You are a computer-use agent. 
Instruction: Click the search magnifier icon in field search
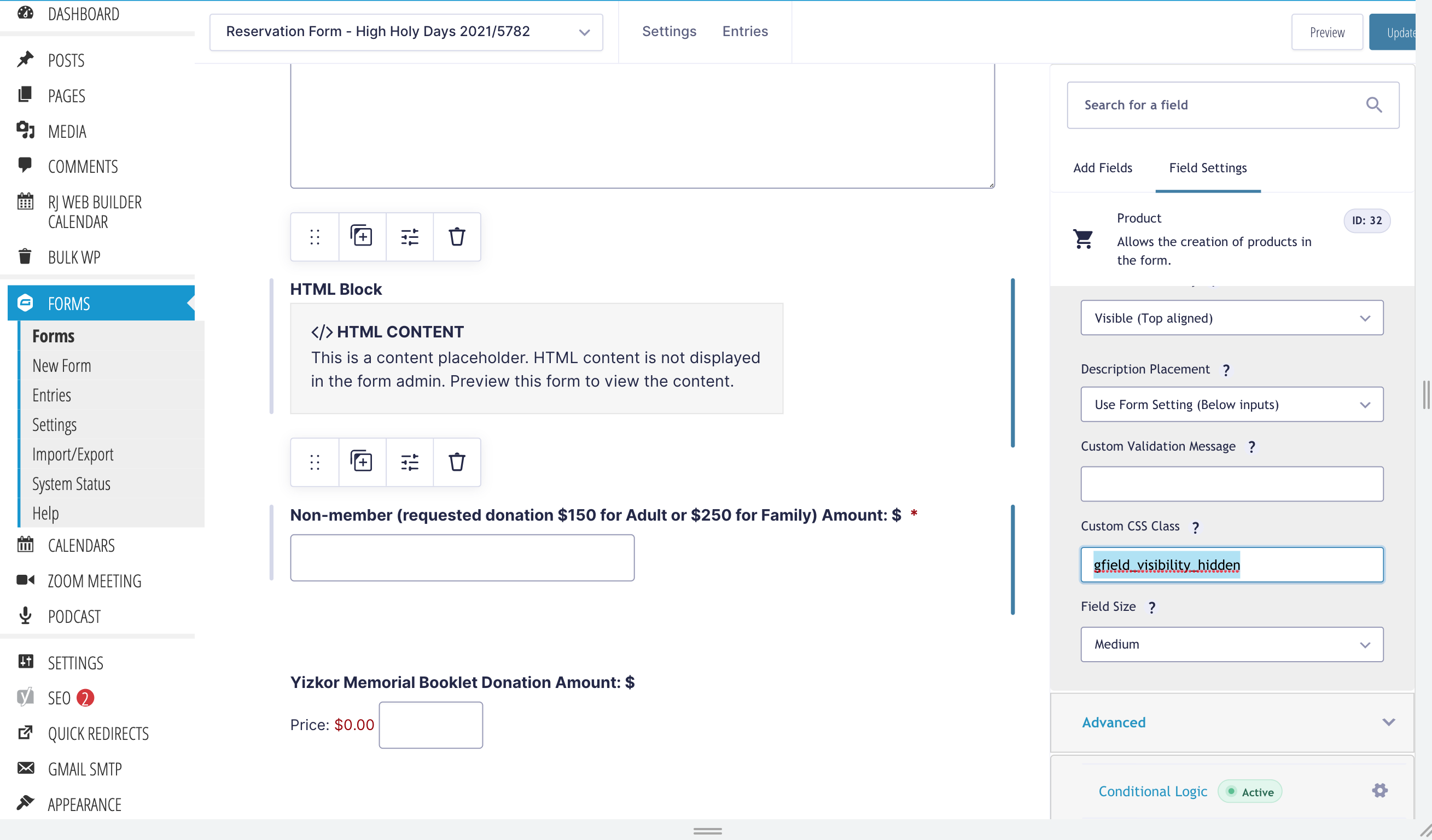point(1373,105)
